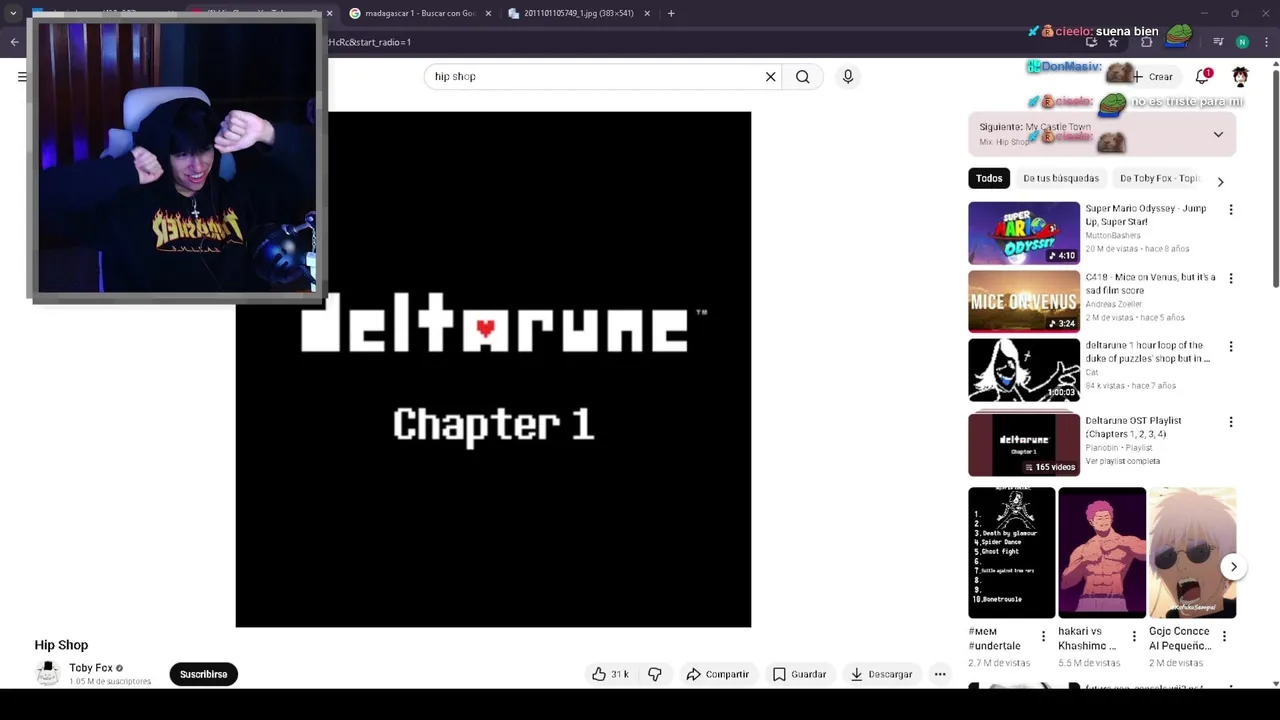
Task: Click the install app icon in address bar
Action: click(1091, 42)
